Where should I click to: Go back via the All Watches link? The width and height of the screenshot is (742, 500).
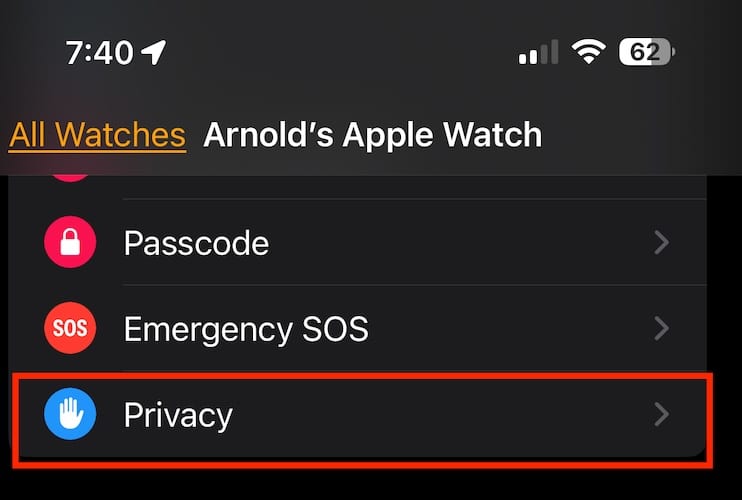pyautogui.click(x=97, y=135)
